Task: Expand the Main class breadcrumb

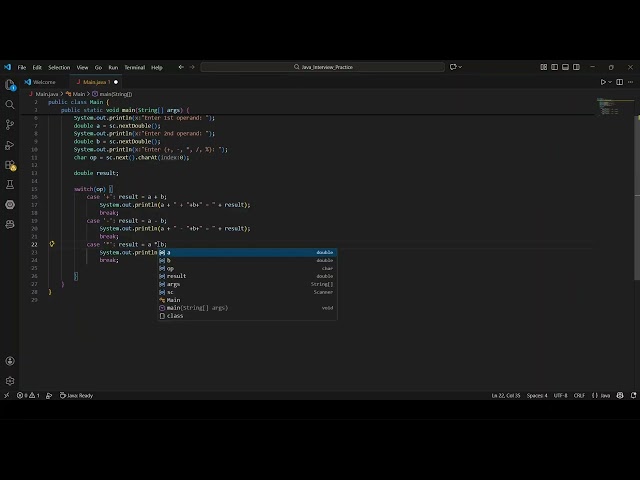Action: (76, 94)
